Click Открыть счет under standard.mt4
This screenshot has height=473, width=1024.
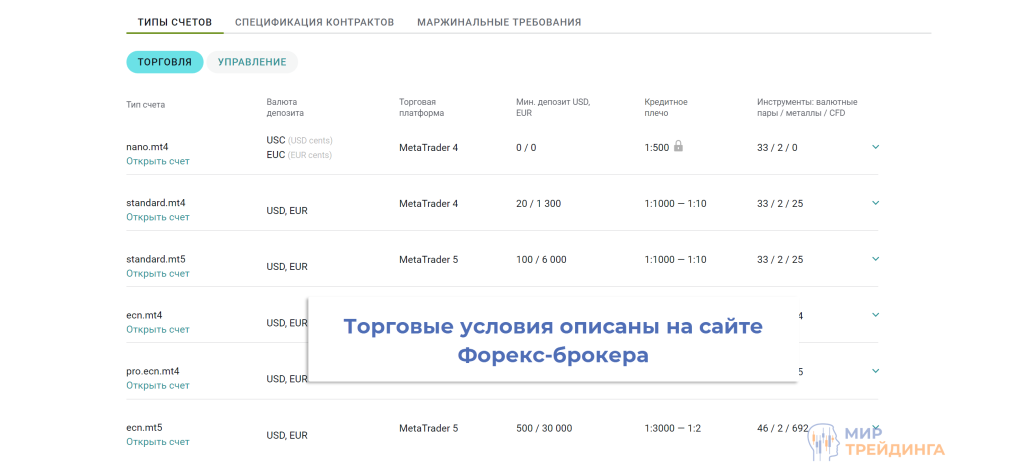click(x=157, y=217)
